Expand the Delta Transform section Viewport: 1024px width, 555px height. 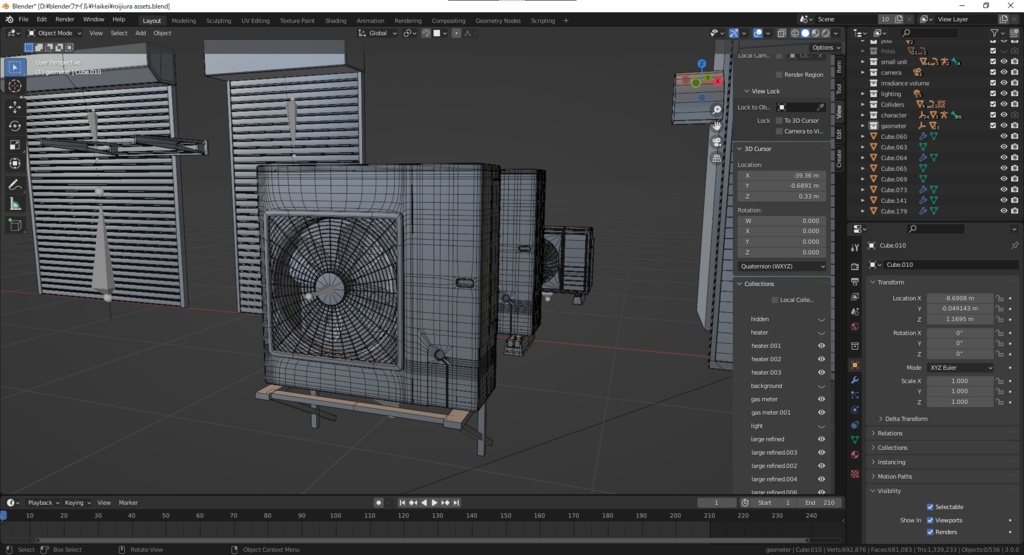pyautogui.click(x=906, y=419)
